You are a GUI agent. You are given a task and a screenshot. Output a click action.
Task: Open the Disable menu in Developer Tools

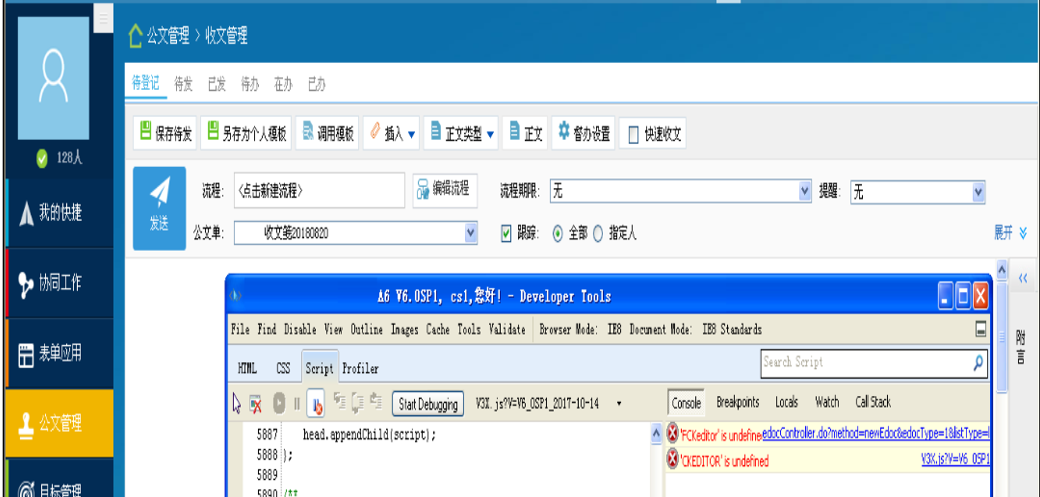(300, 329)
